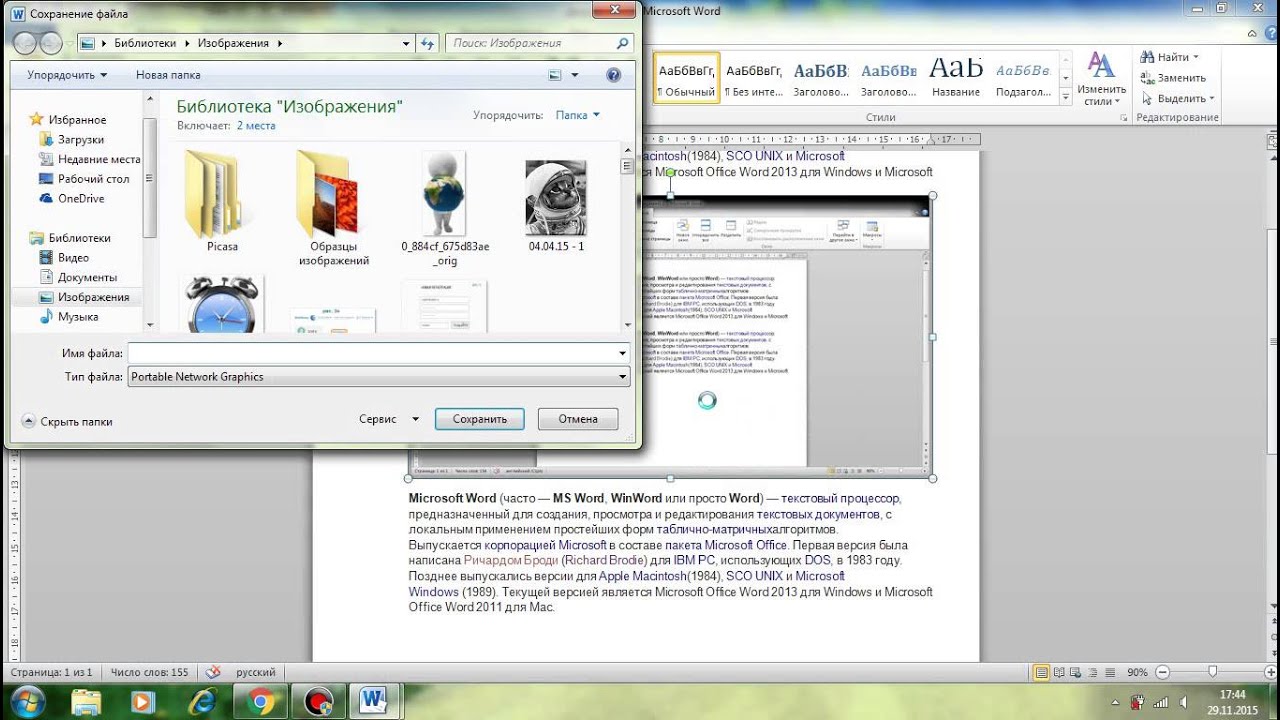Viewport: 1280px width, 720px height.
Task: Open the Музыка library
Action: [77, 317]
